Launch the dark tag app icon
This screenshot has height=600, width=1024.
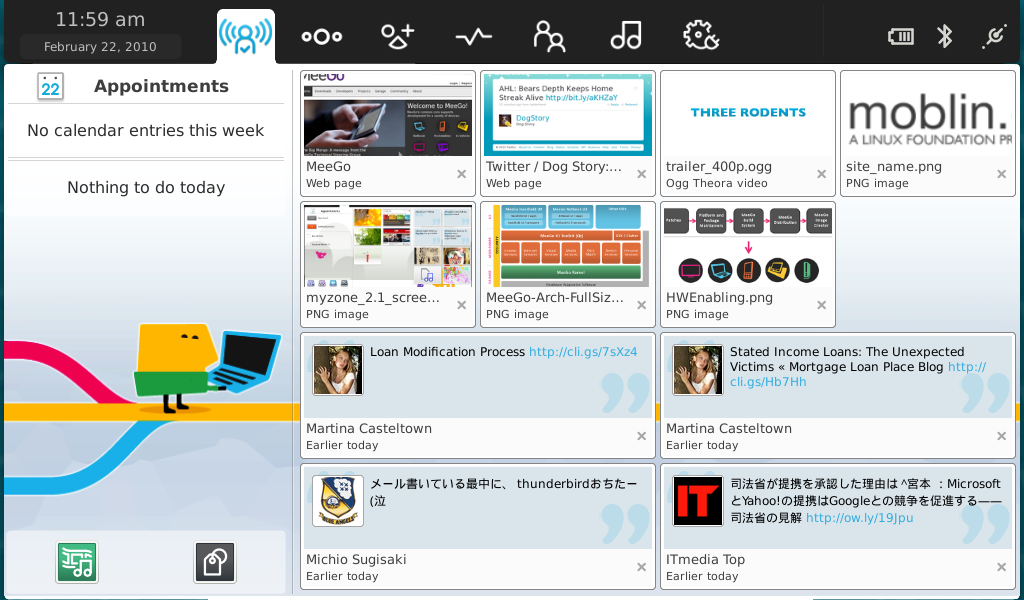[215, 562]
